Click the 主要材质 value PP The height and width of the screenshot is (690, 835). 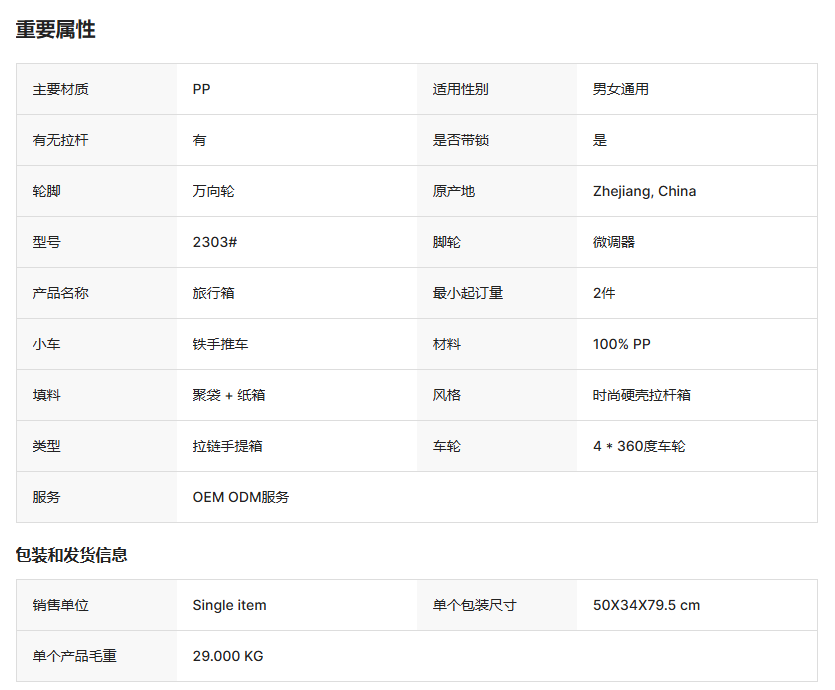click(202, 89)
